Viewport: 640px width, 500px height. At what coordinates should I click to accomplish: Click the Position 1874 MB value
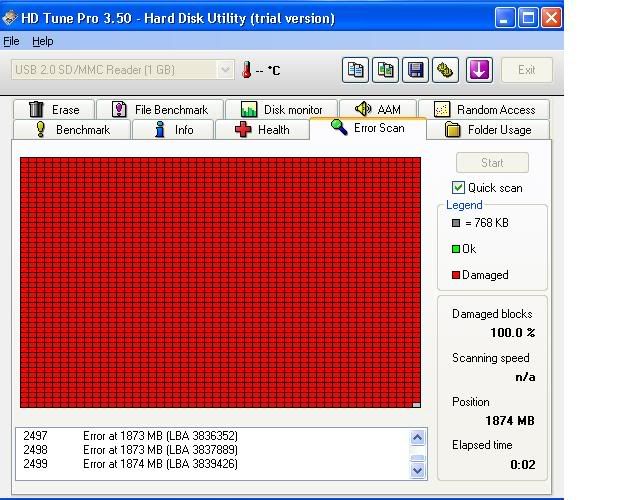coord(510,420)
